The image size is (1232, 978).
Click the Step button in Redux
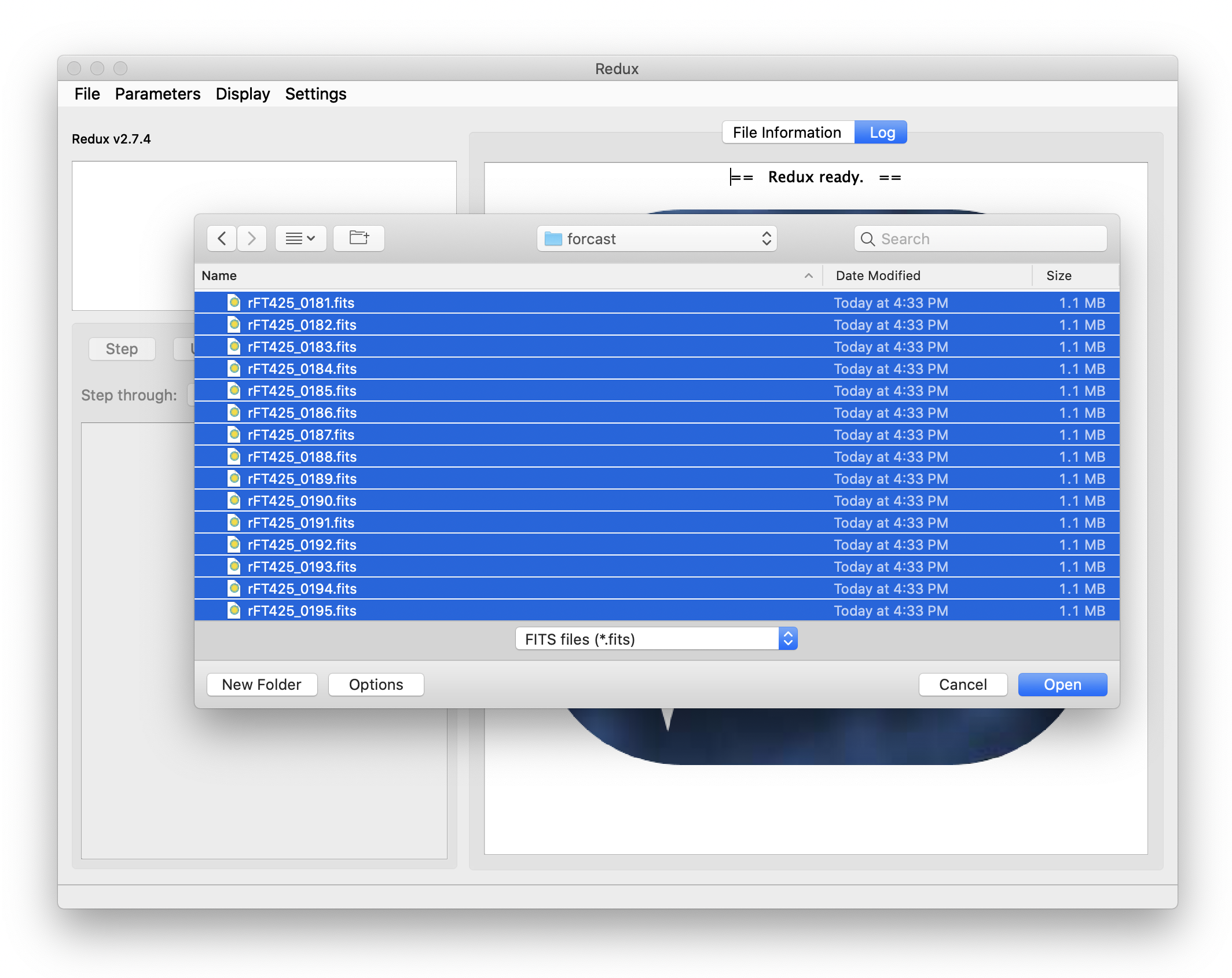[122, 348]
